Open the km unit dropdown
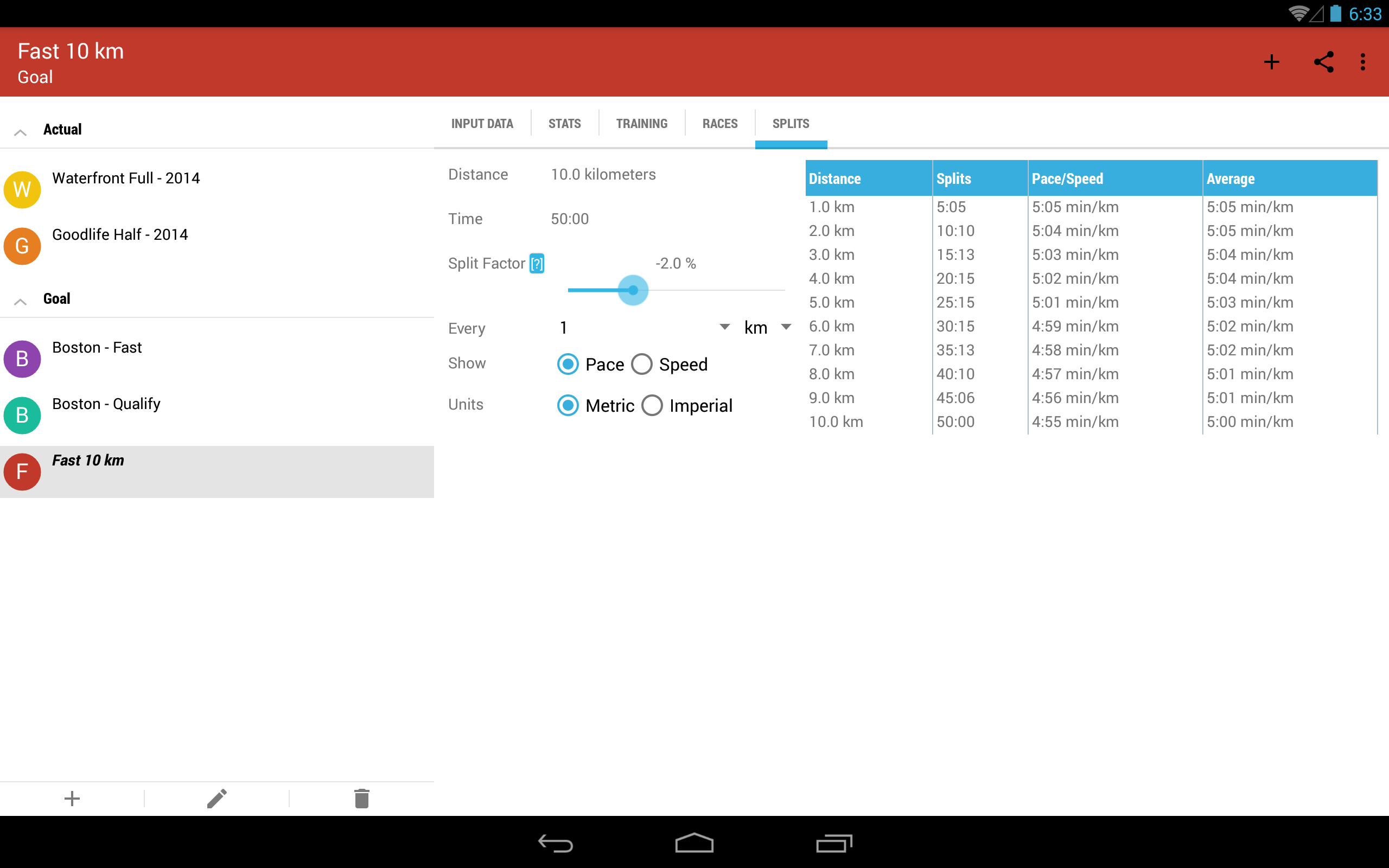1389x868 pixels. [767, 327]
